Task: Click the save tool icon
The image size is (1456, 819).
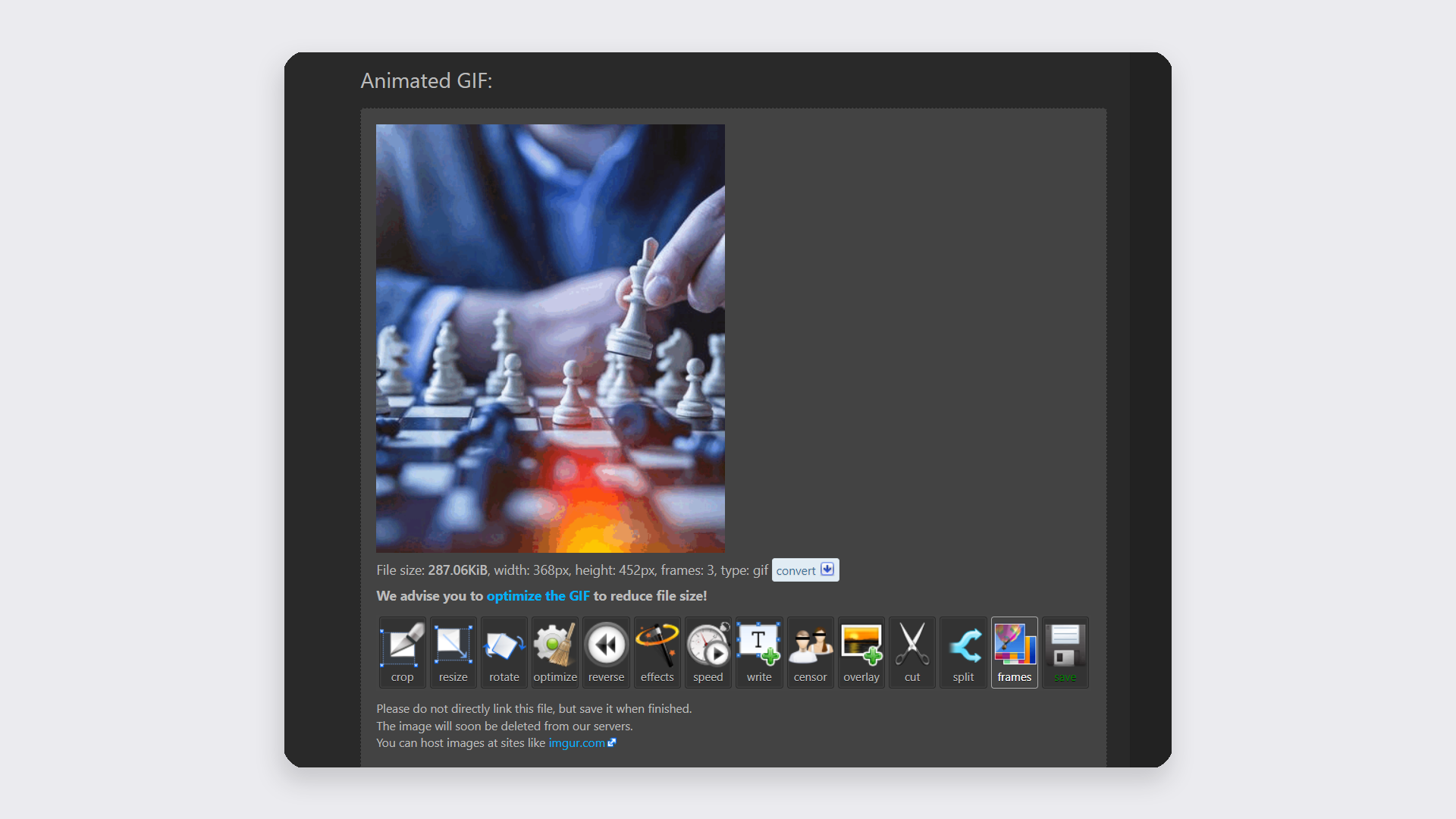Action: click(1064, 651)
